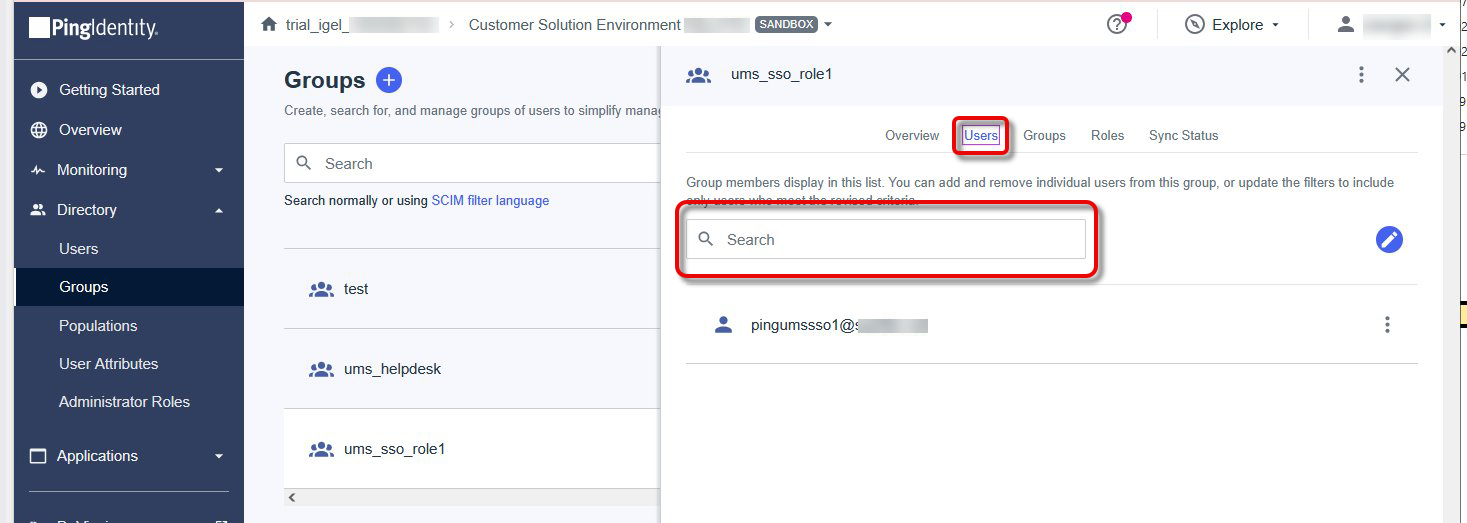
Task: Open three-dot menu for pingumssso1 user
Action: (x=1387, y=325)
